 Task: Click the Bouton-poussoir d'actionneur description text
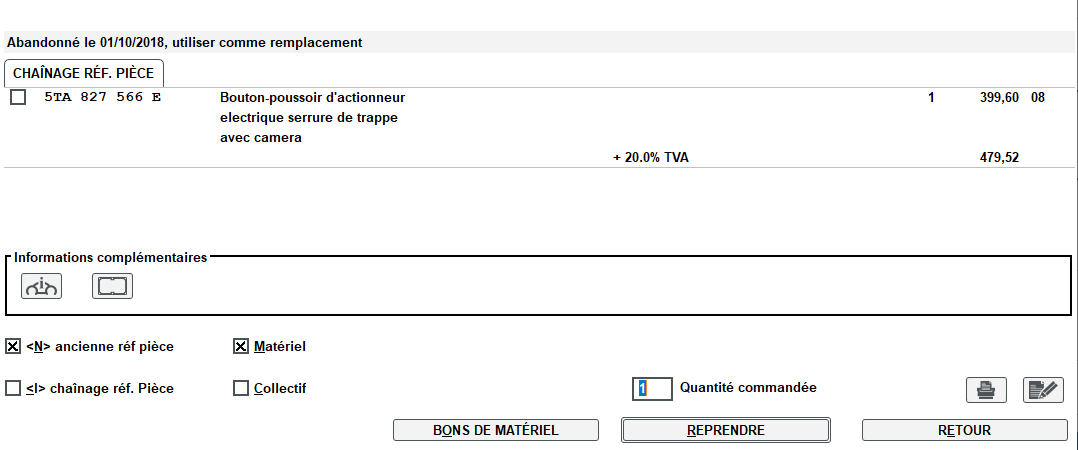pos(312,98)
